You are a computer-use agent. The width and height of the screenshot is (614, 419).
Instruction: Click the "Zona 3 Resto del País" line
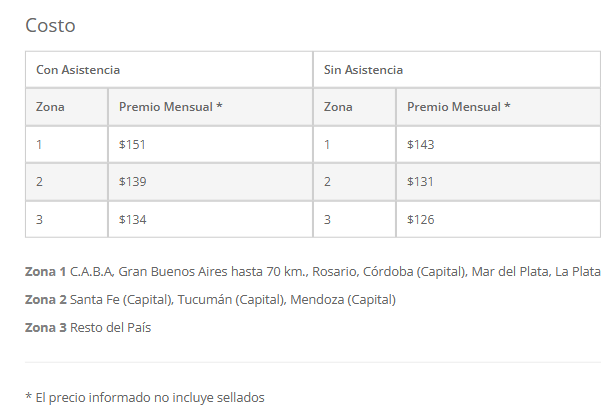(x=88, y=327)
